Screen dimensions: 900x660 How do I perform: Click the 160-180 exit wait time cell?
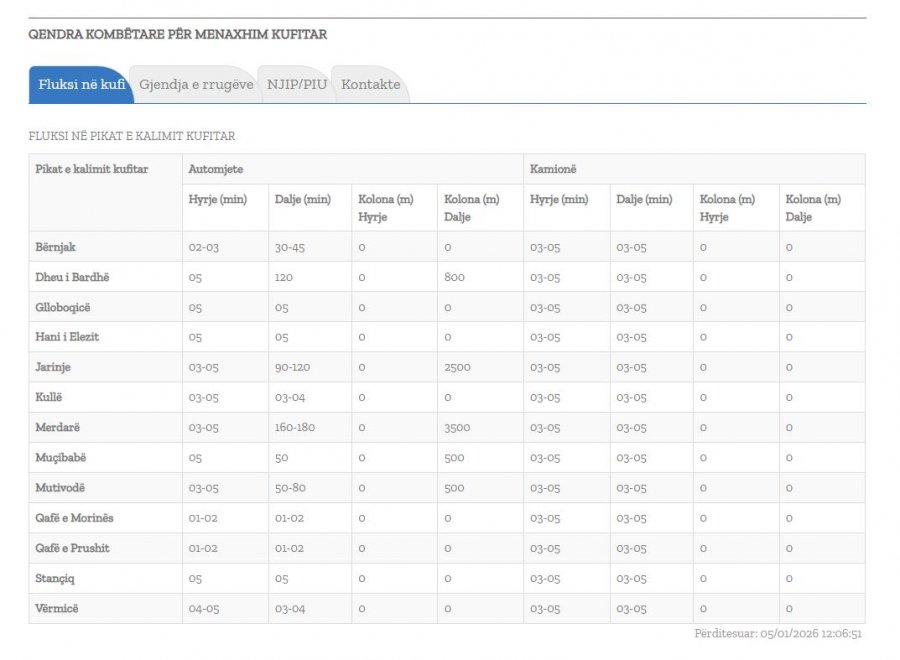coord(294,428)
